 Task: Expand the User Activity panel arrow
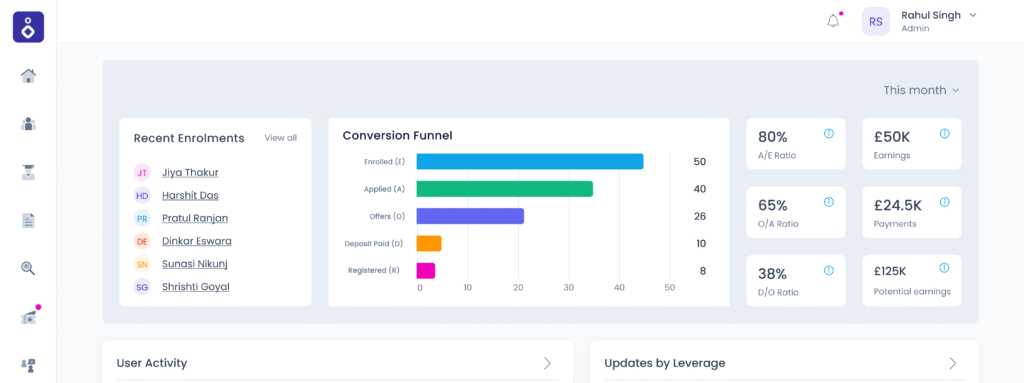pos(547,363)
